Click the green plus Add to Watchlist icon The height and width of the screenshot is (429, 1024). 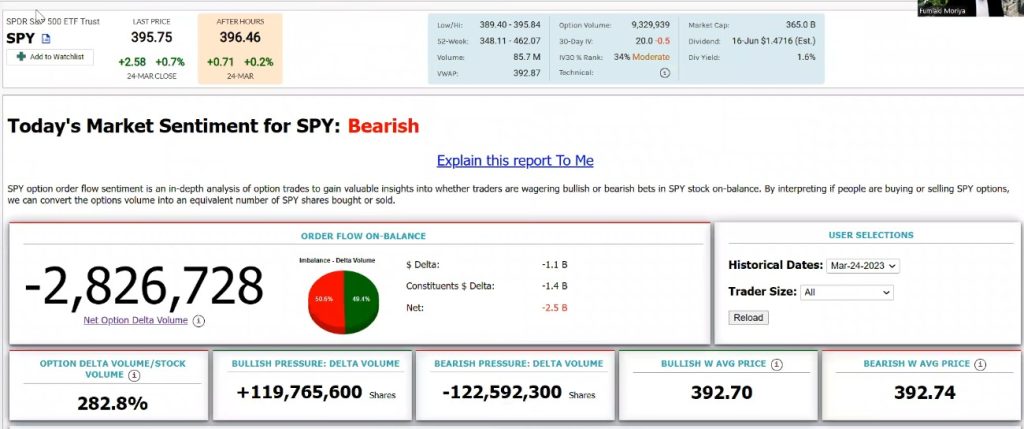click(x=22, y=57)
